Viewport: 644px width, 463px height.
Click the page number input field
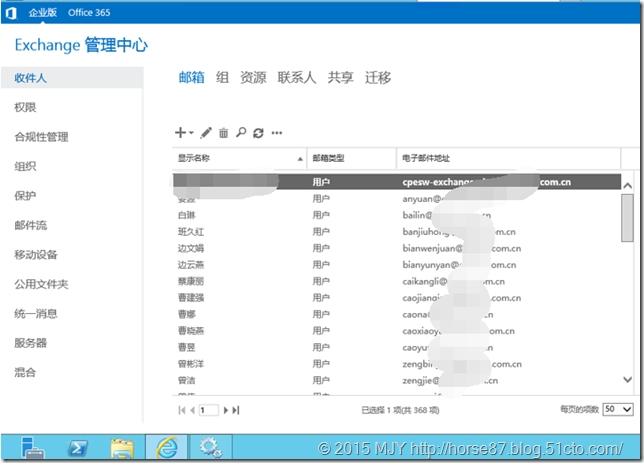[208, 410]
